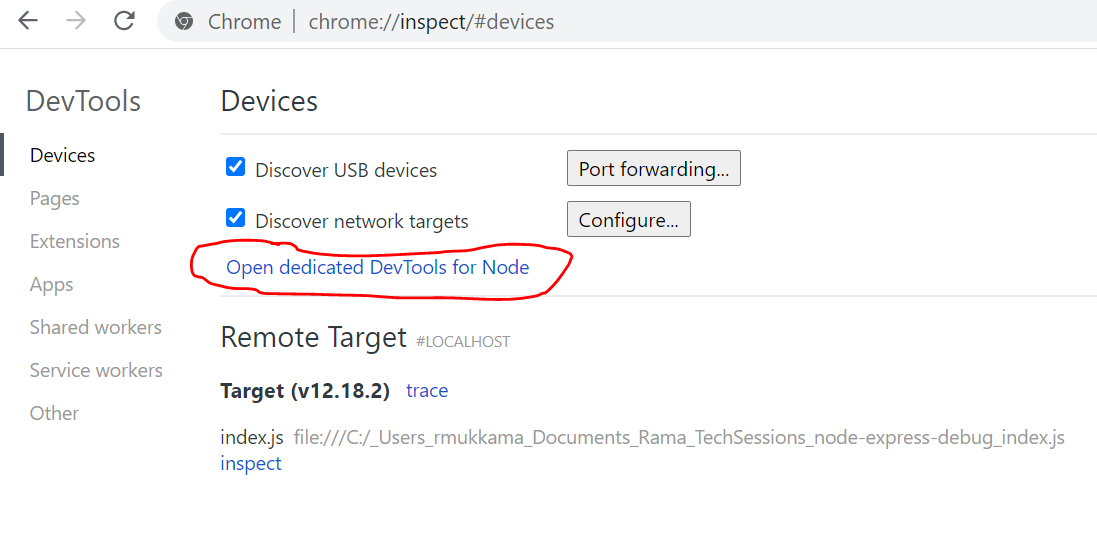Click the address bar URL field
Viewport: 1097px width, 546px height.
click(x=600, y=22)
